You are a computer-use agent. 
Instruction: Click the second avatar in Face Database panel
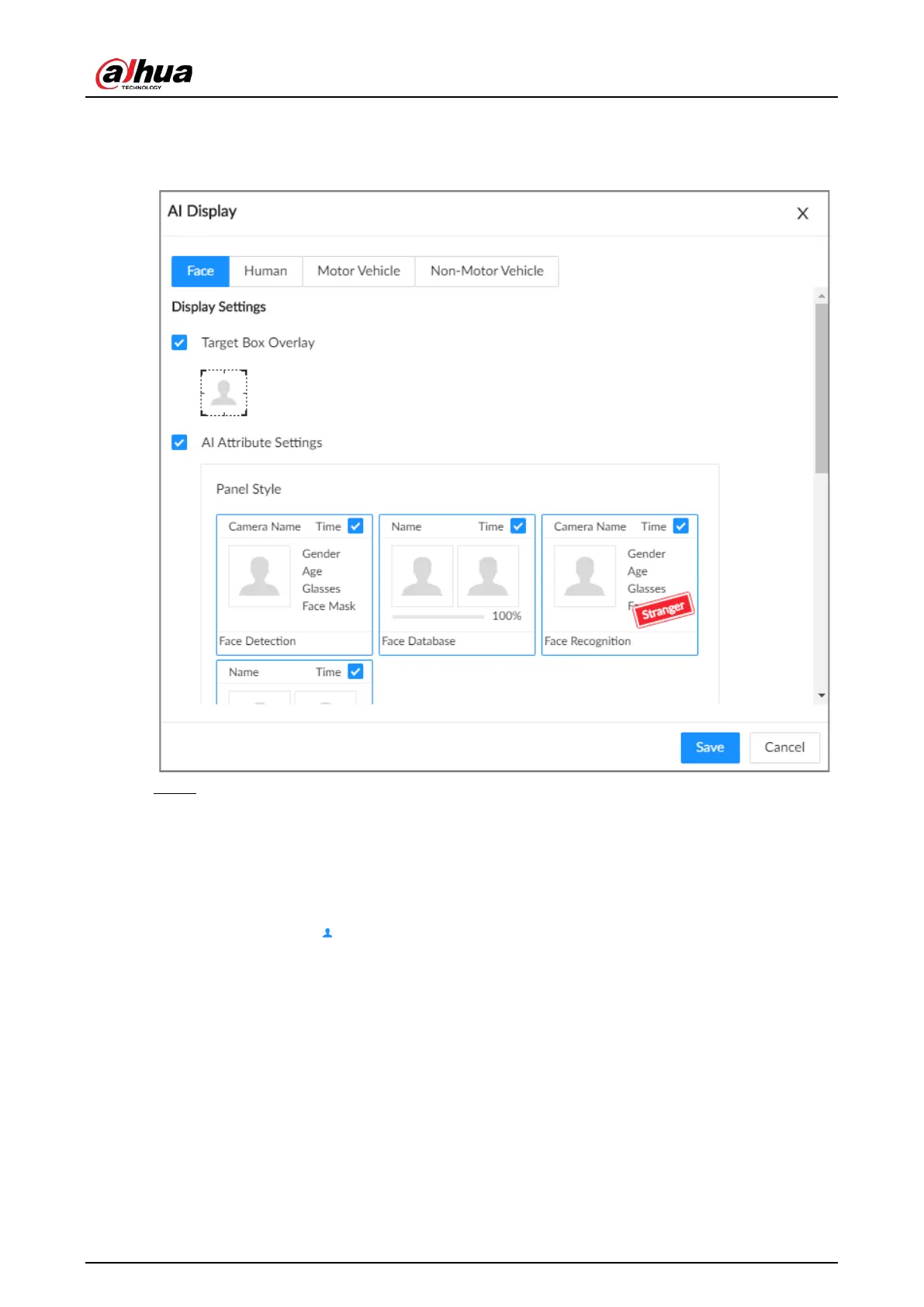(488, 576)
